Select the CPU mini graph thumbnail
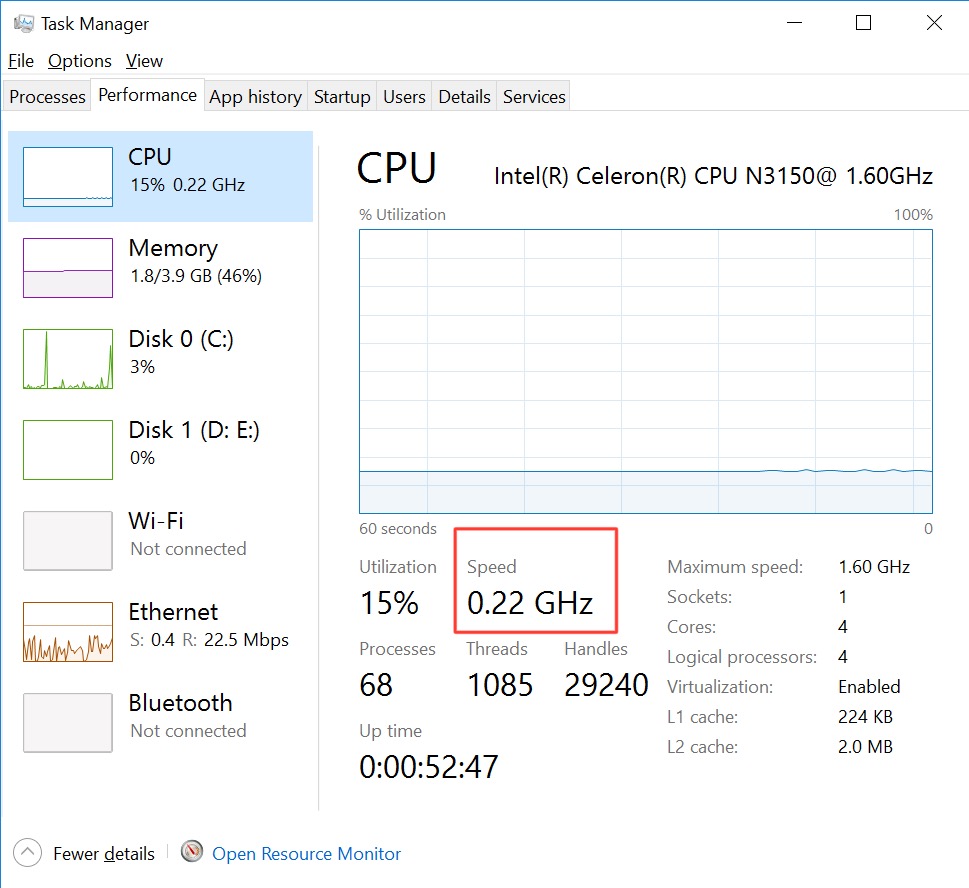The image size is (969, 888). coord(68,177)
